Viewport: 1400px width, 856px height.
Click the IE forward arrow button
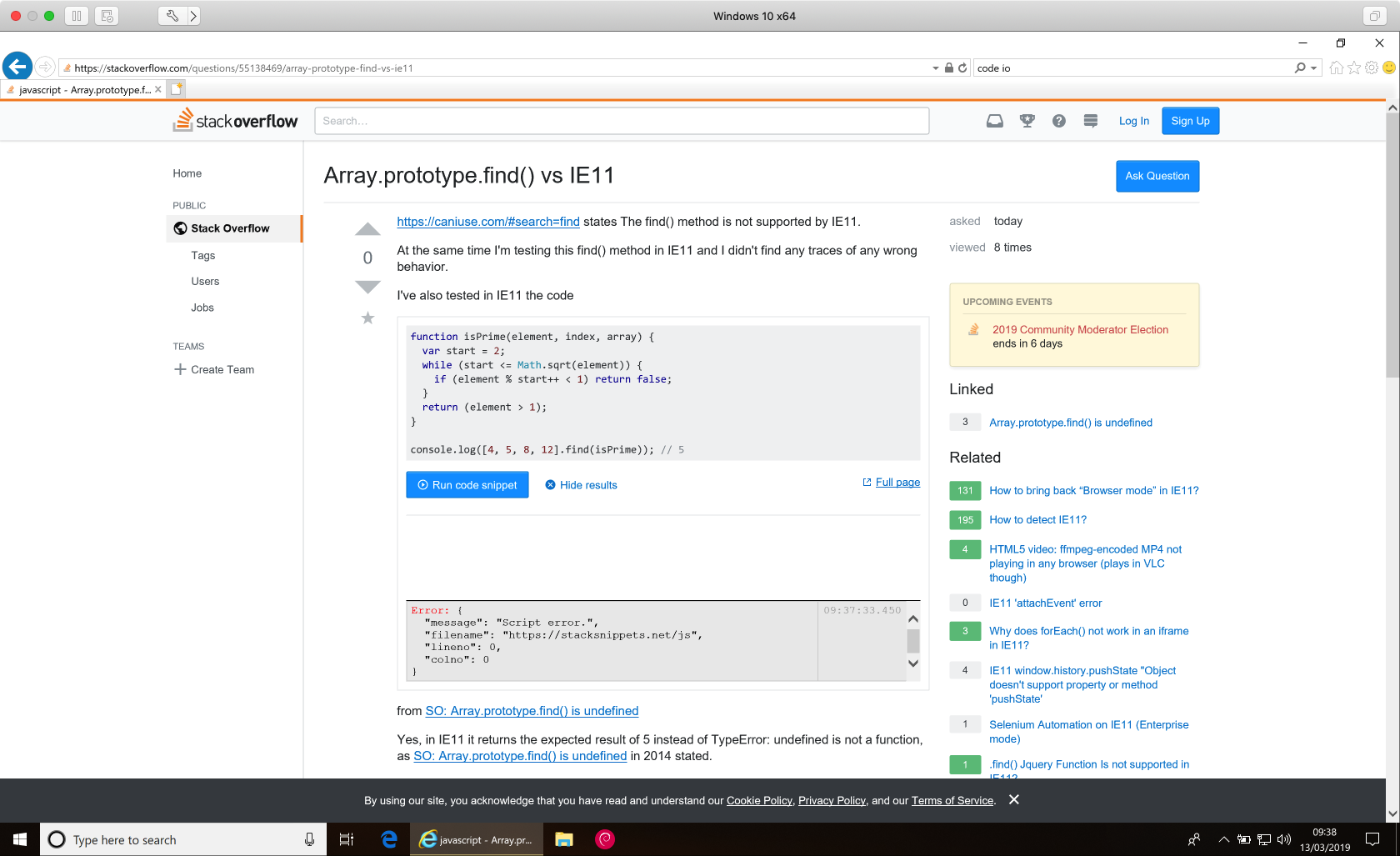[45, 68]
